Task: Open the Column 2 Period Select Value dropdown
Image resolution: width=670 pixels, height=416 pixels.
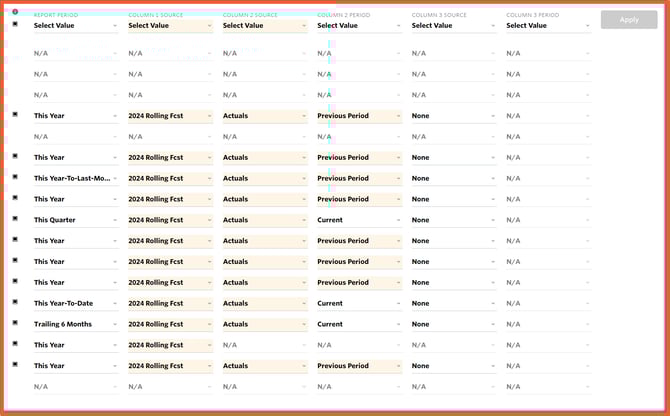Action: click(358, 26)
